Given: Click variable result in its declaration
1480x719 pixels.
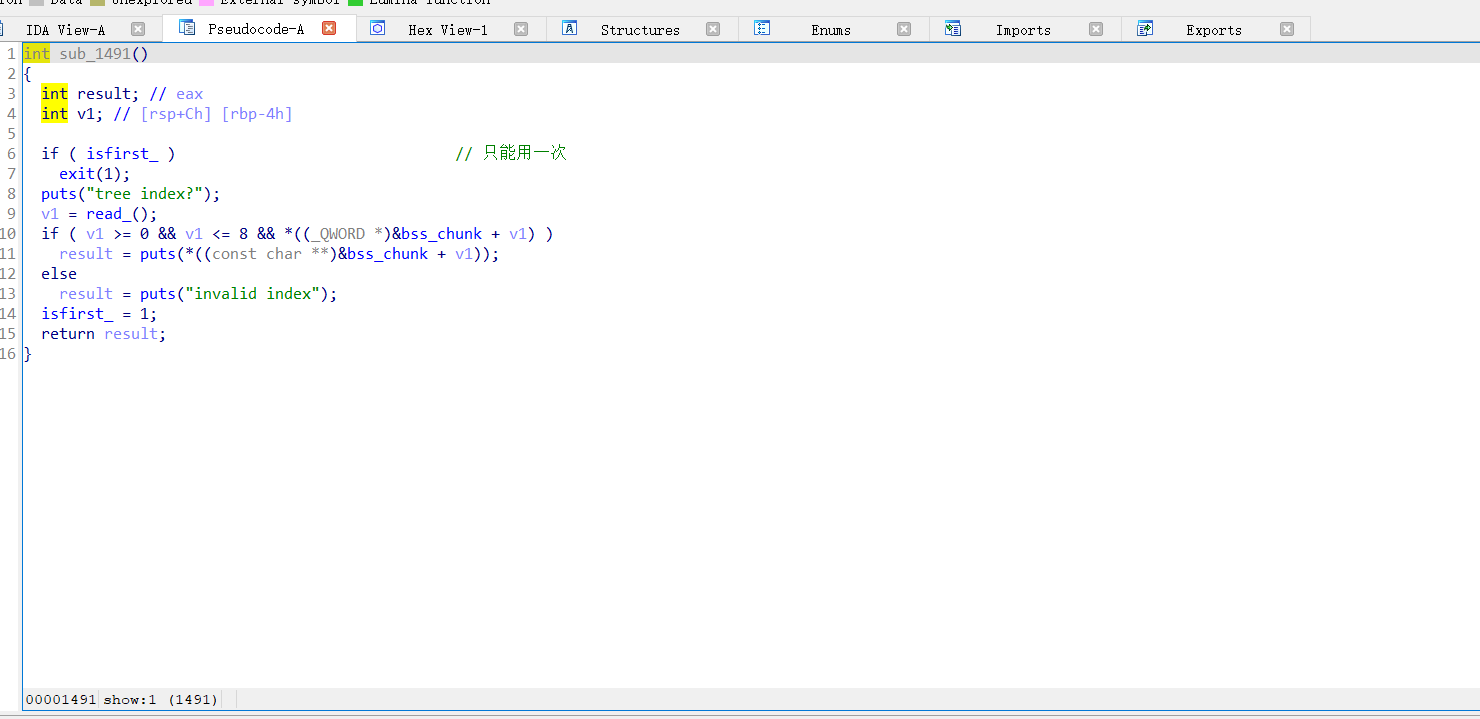Looking at the screenshot, I should click(x=104, y=94).
